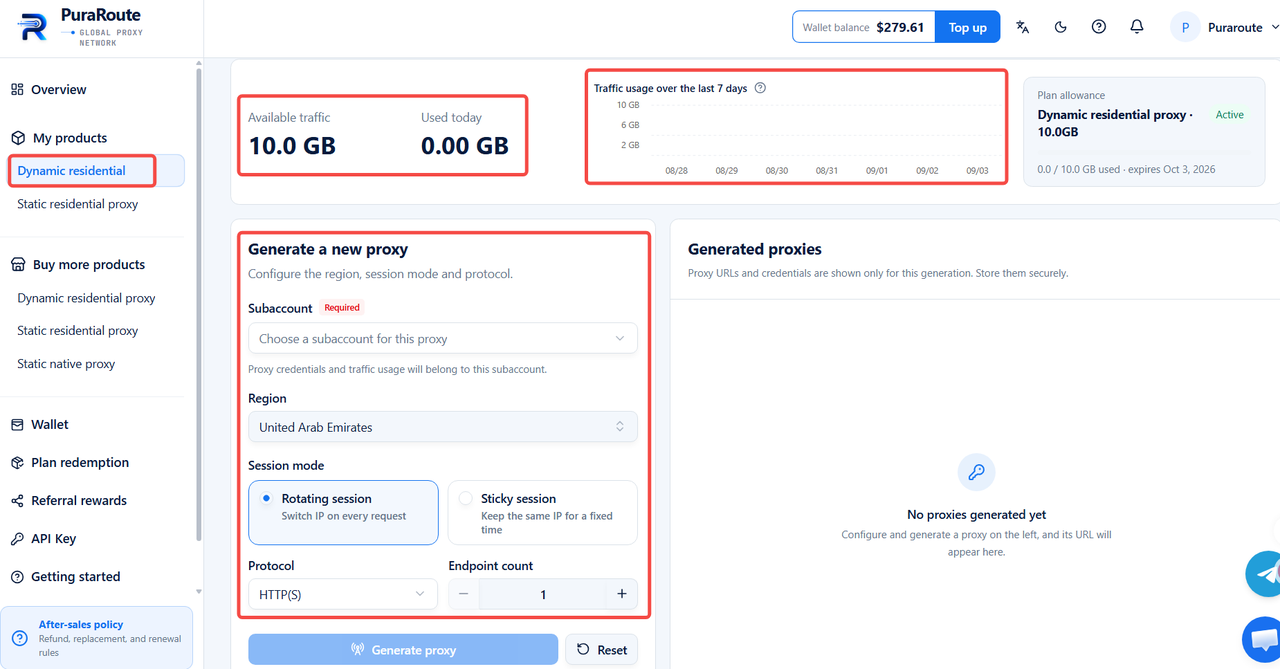
Task: Go to Overview in sidebar
Action: (x=58, y=89)
